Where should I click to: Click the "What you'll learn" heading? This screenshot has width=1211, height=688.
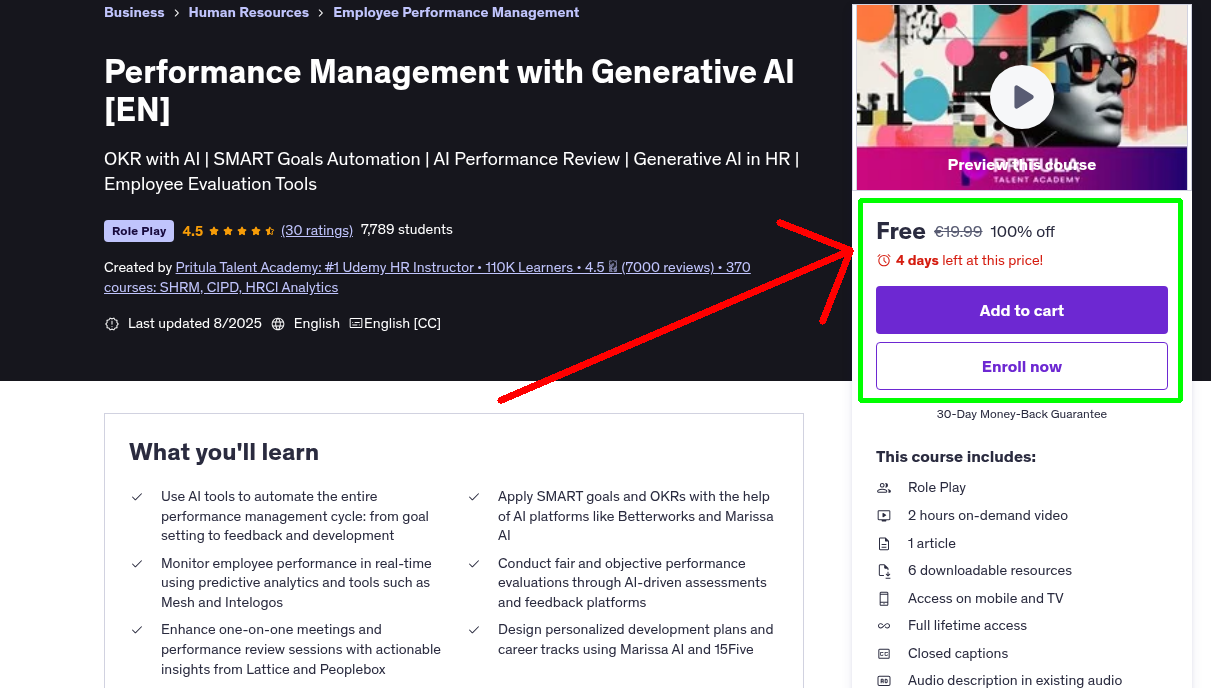tap(224, 452)
